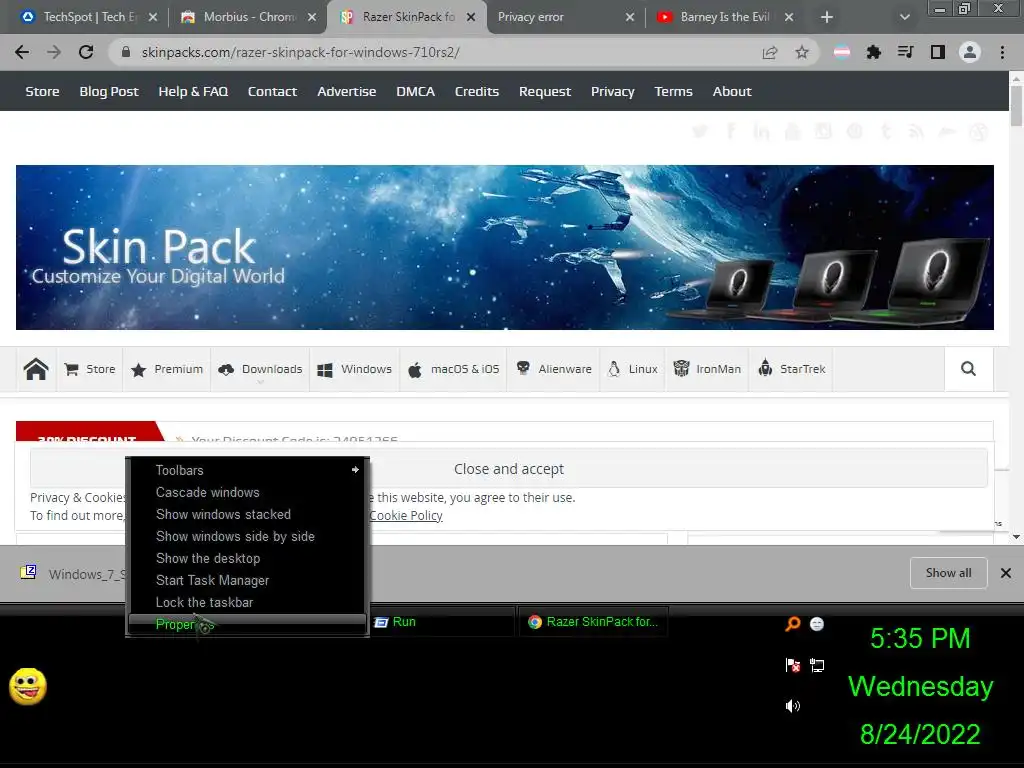1024x768 pixels.
Task: Open the DMCA page
Action: tap(415, 91)
